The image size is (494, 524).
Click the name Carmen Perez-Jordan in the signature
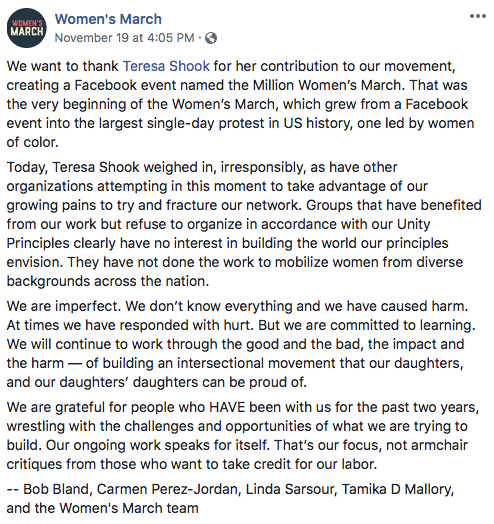167,489
